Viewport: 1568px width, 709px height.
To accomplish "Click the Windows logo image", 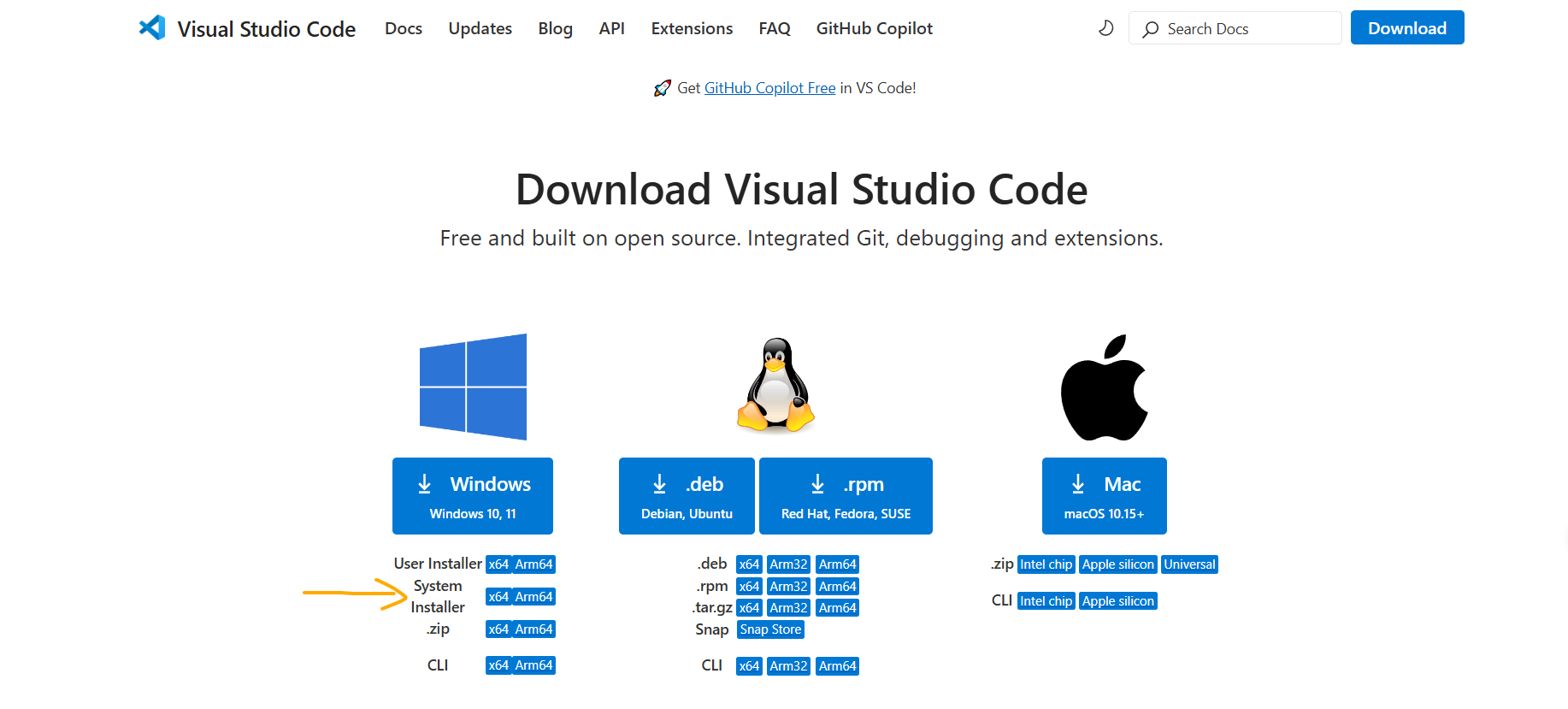I will tap(473, 387).
